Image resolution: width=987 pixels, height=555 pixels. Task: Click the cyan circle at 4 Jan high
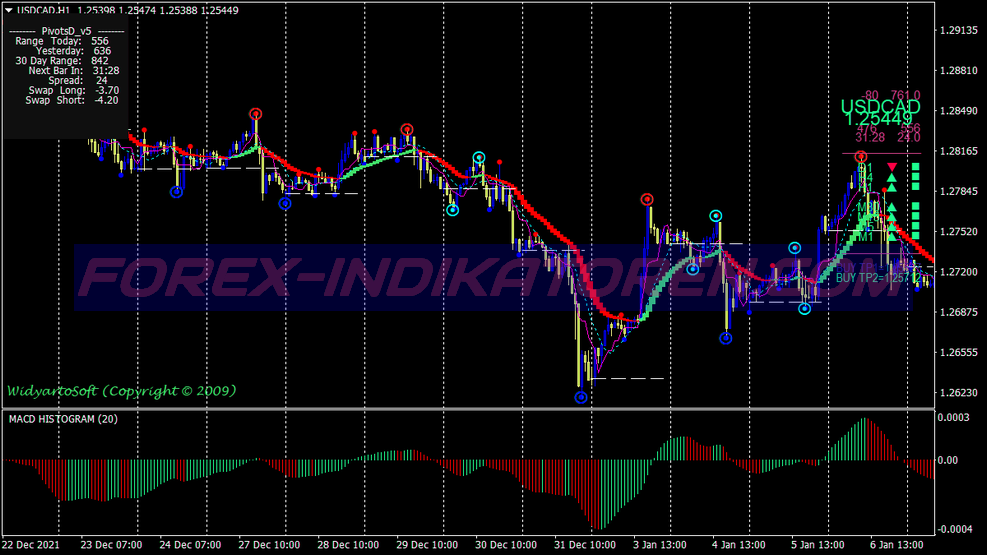716,216
